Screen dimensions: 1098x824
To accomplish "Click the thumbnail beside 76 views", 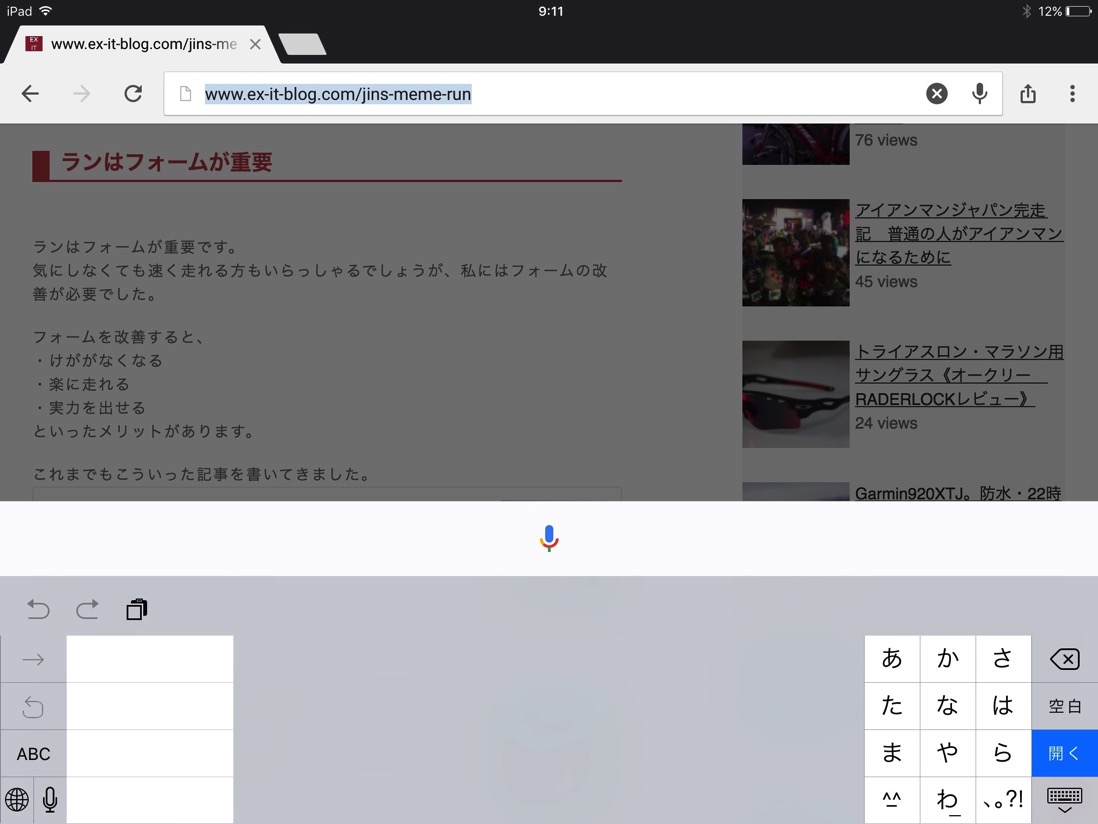I will (x=795, y=144).
